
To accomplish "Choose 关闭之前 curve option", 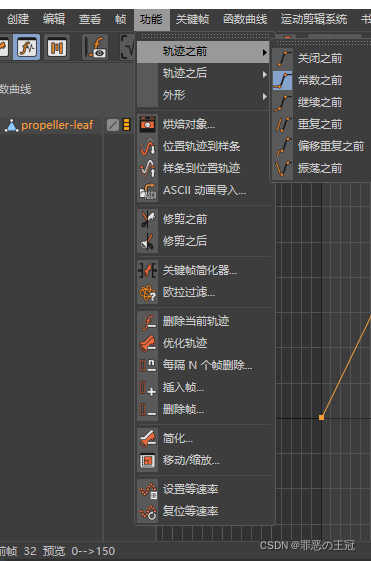I will 321,58.
